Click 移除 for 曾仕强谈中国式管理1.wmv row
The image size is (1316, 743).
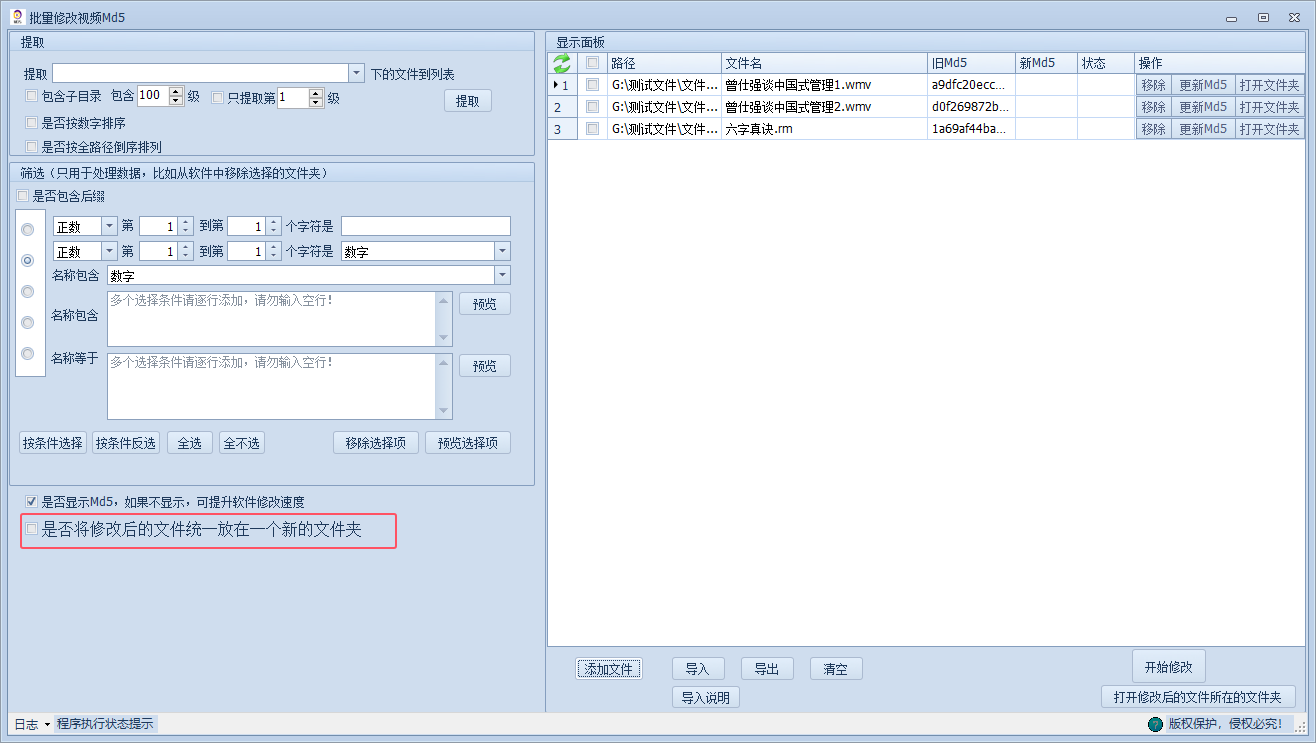pos(1153,85)
